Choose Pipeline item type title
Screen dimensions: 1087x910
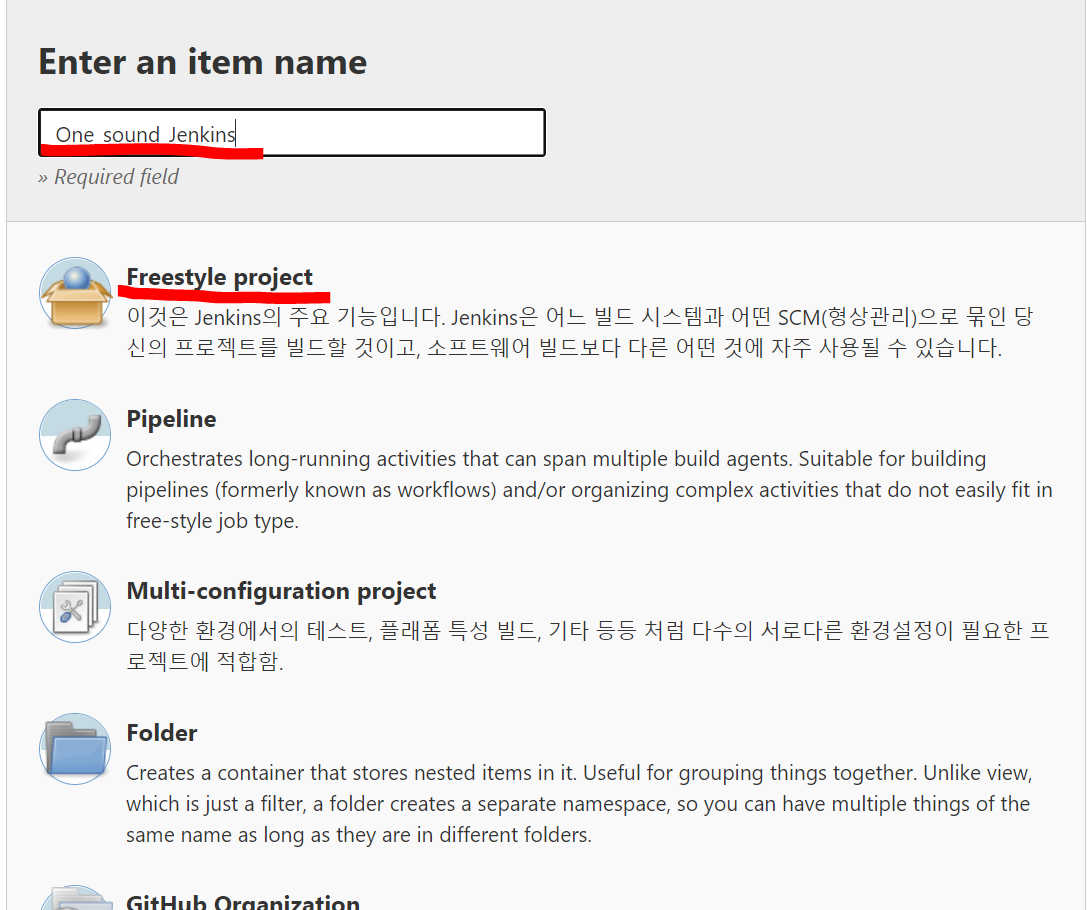click(x=171, y=419)
